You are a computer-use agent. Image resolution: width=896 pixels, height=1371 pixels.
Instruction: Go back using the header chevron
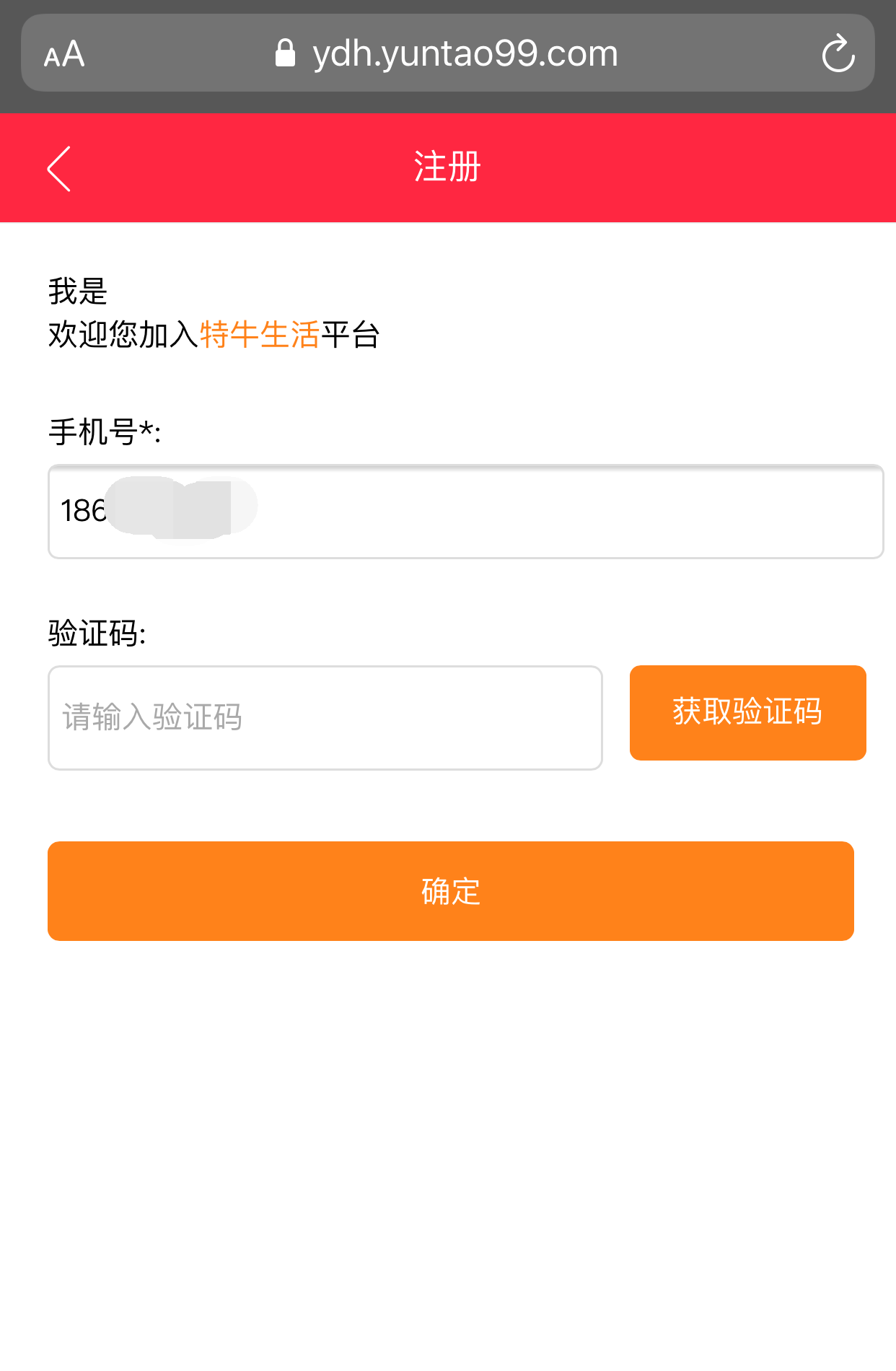[x=59, y=169]
